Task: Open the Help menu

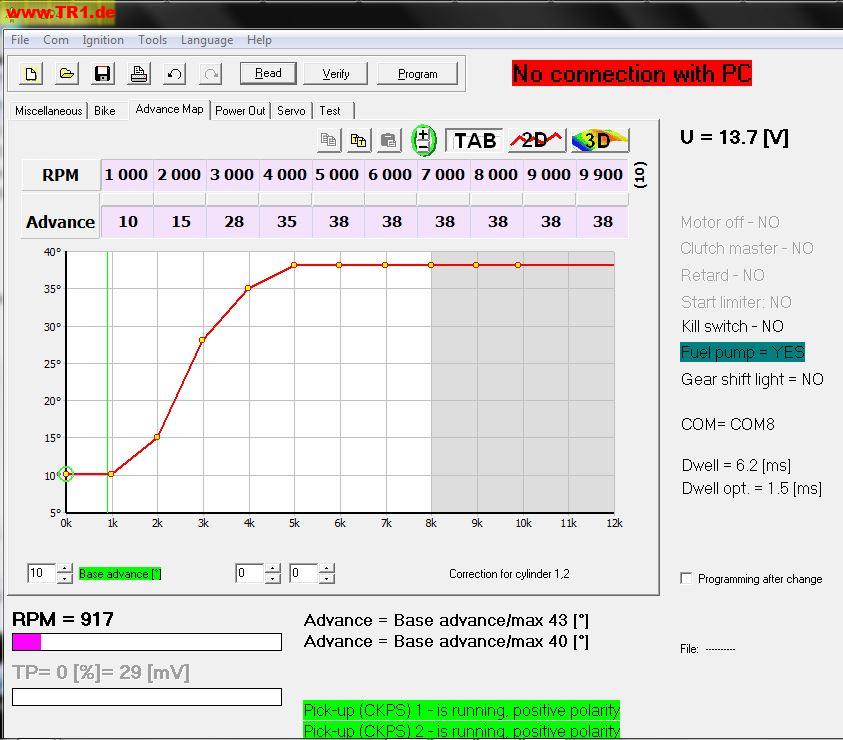Action: click(259, 40)
